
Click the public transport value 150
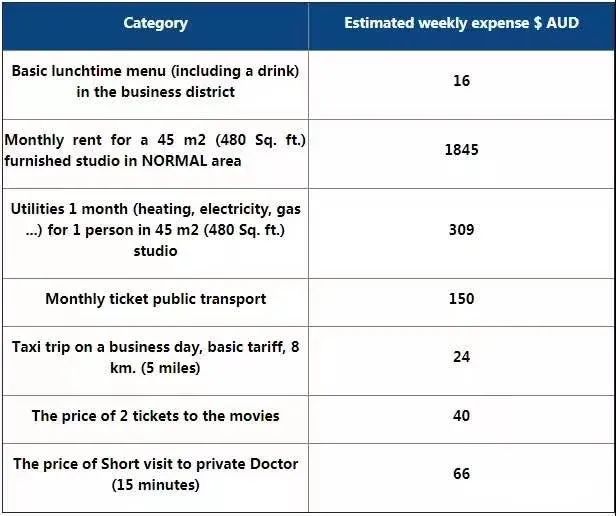461,299
